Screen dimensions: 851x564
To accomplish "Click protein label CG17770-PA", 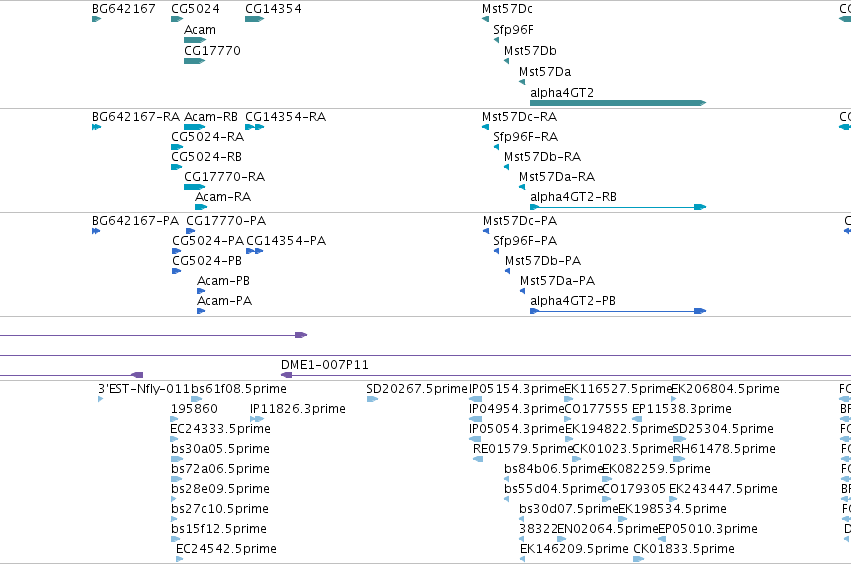I will point(226,221).
